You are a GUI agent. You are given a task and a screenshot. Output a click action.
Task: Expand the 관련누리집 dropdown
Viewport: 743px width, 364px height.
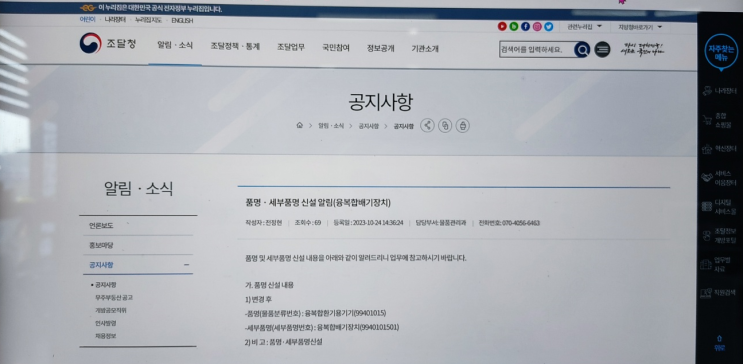point(584,27)
